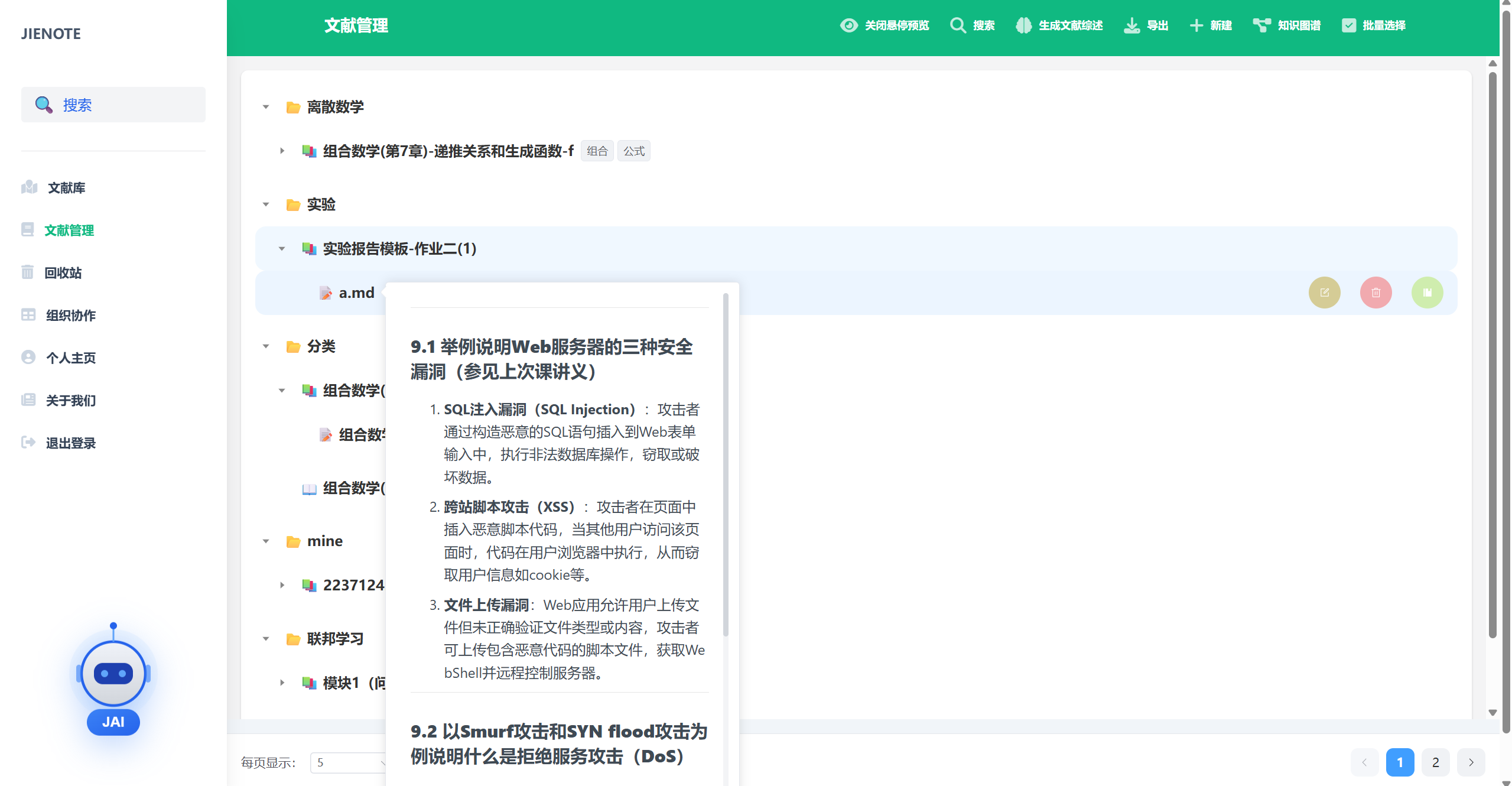Click the yellow edit icon for a.md
This screenshot has height=786, width=1512.
click(x=1324, y=293)
